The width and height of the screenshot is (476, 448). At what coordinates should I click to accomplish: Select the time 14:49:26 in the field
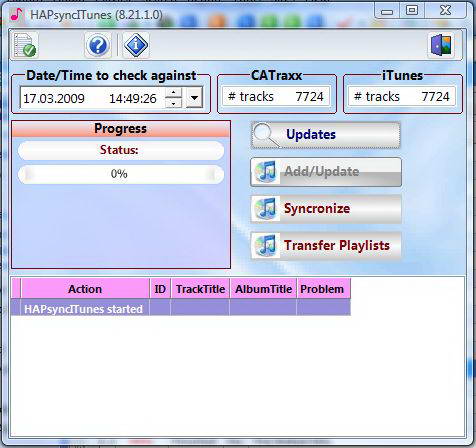(x=133, y=99)
